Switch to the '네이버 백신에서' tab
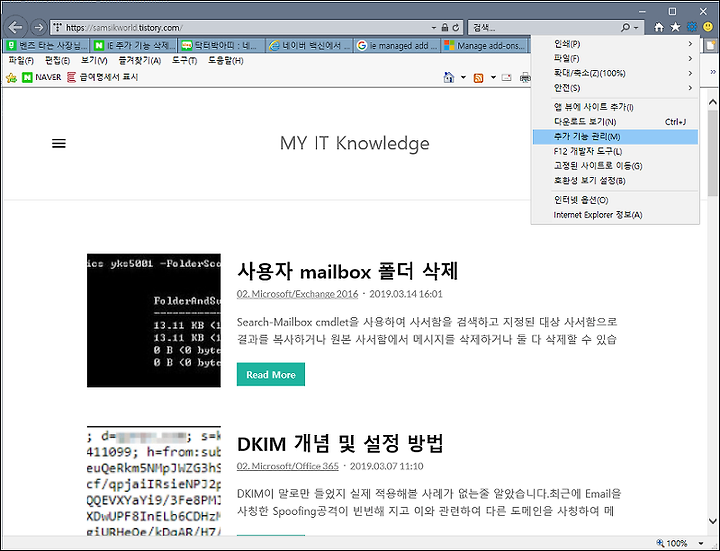 point(309,46)
